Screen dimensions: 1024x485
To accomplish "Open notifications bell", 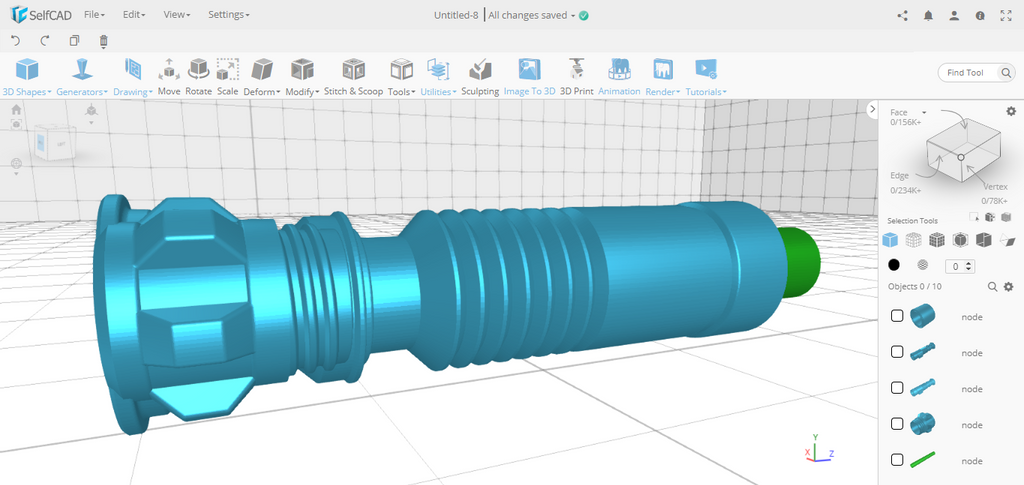I will (928, 16).
